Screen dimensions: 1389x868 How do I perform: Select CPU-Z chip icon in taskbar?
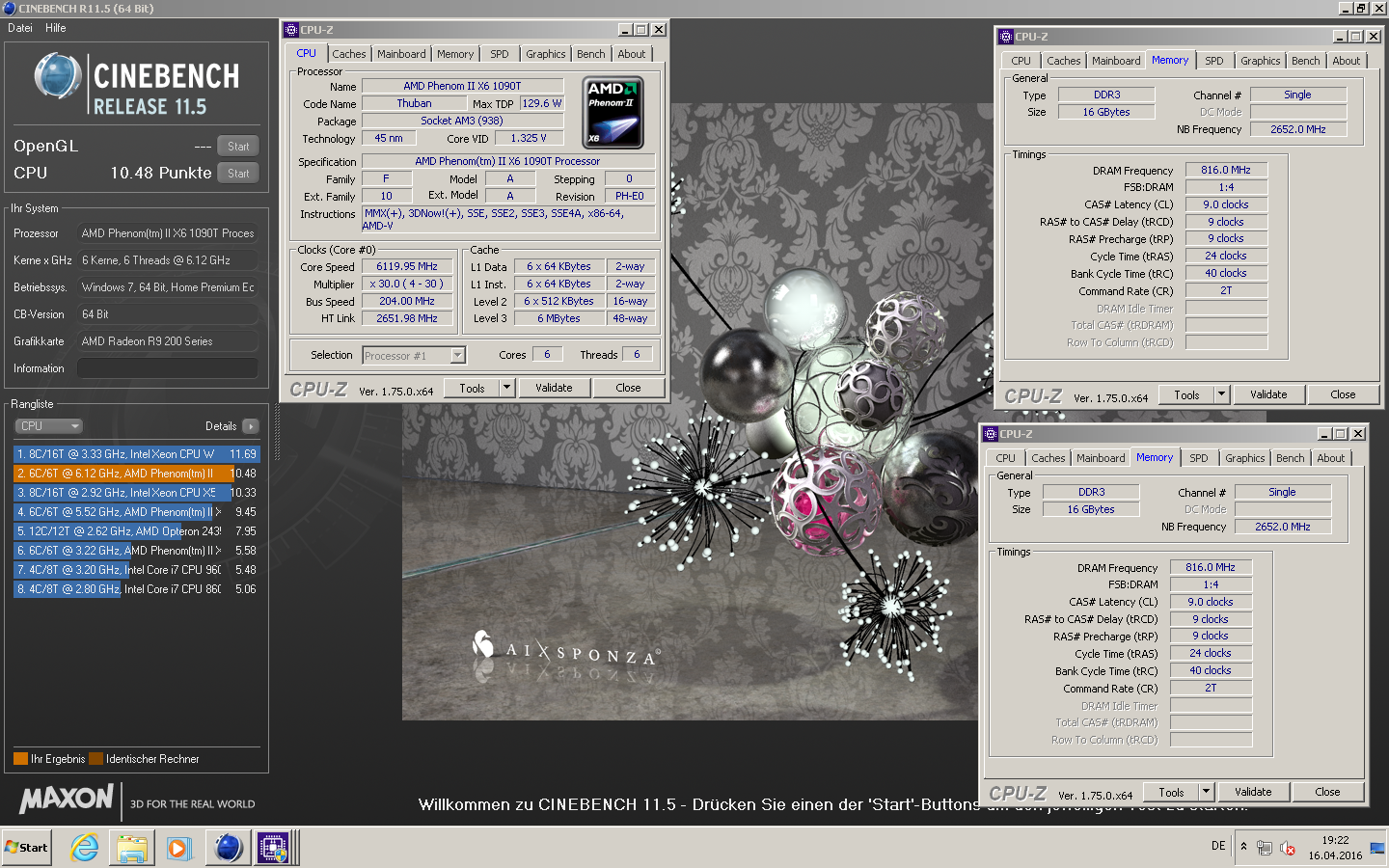point(273,848)
